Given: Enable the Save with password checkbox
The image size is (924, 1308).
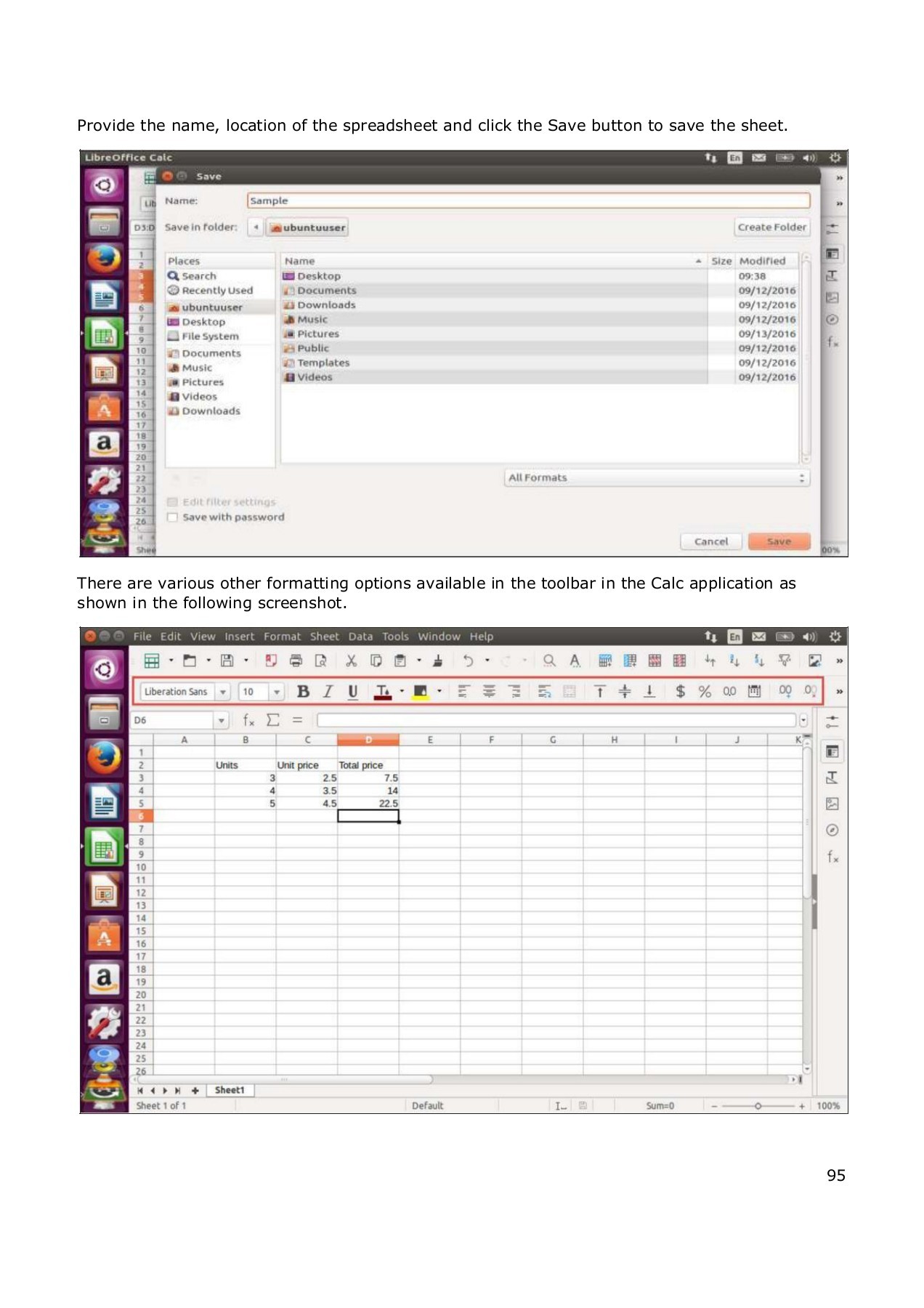Looking at the screenshot, I should click(x=173, y=517).
